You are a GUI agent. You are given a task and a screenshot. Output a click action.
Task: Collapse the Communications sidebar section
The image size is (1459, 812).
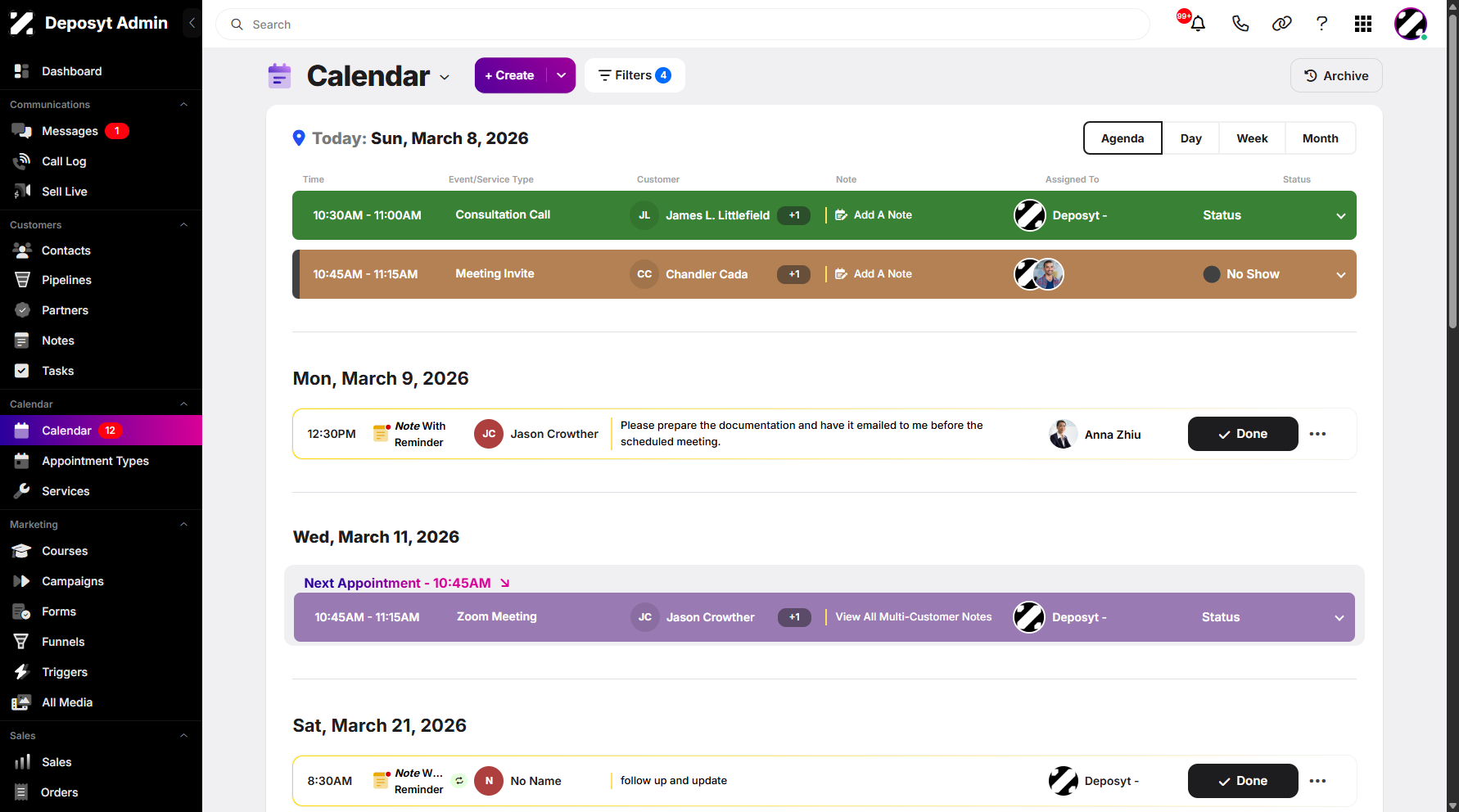pyautogui.click(x=184, y=105)
